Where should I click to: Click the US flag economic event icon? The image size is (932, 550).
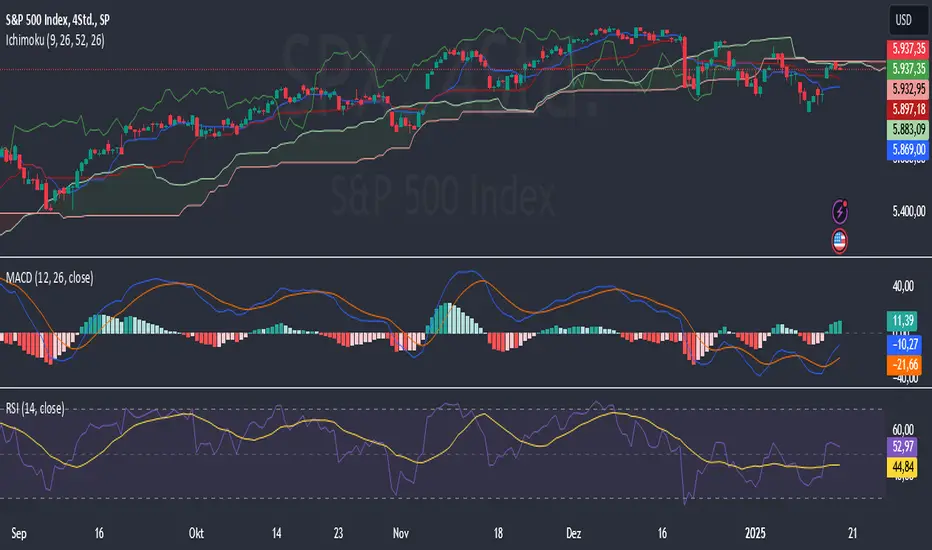click(x=839, y=241)
